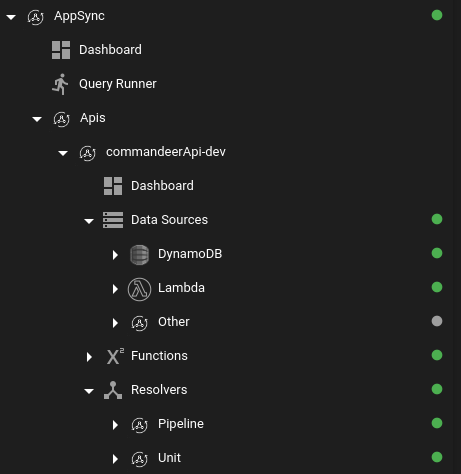Click the green status dot beside Functions

click(437, 355)
